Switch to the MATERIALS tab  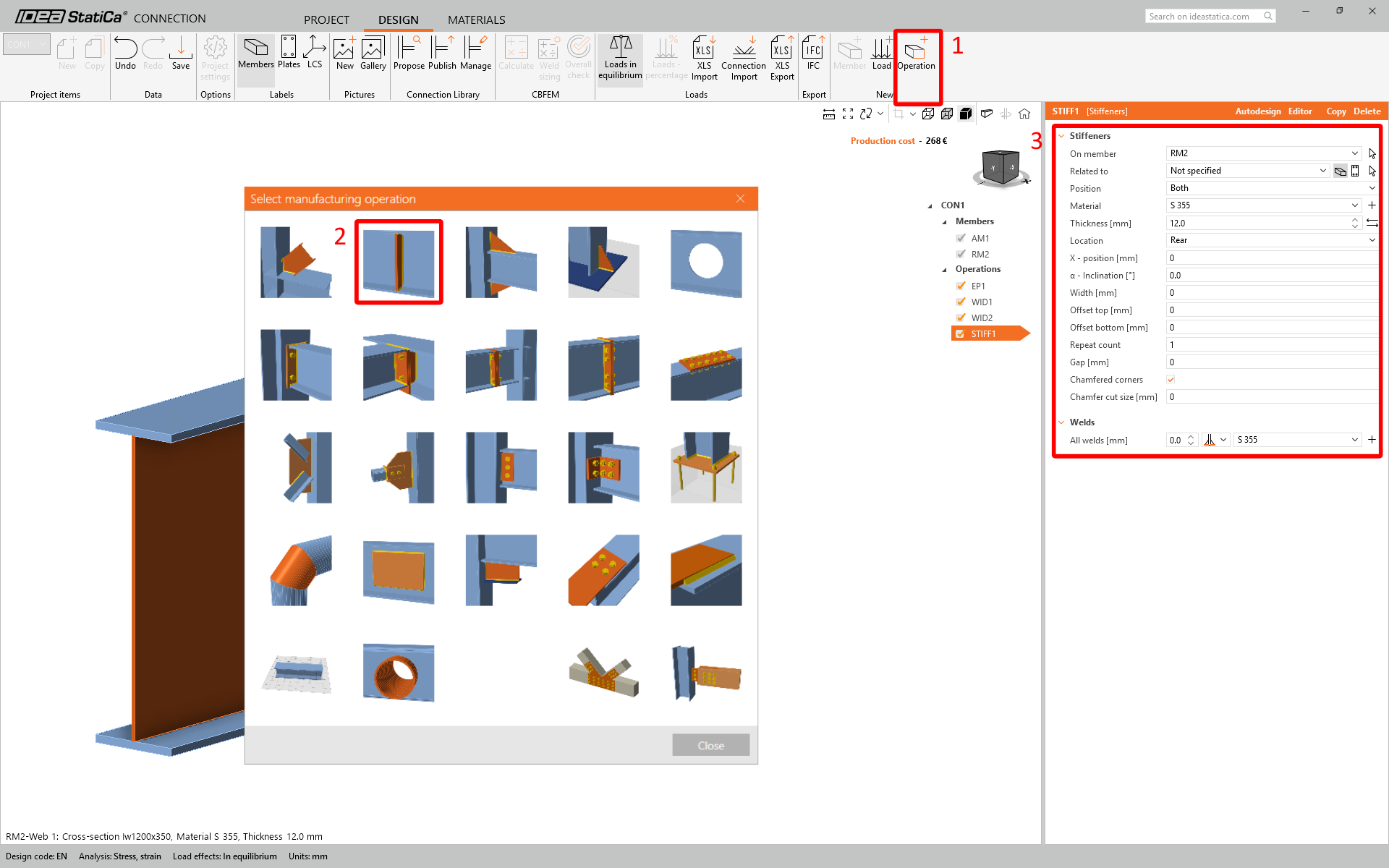(x=476, y=20)
